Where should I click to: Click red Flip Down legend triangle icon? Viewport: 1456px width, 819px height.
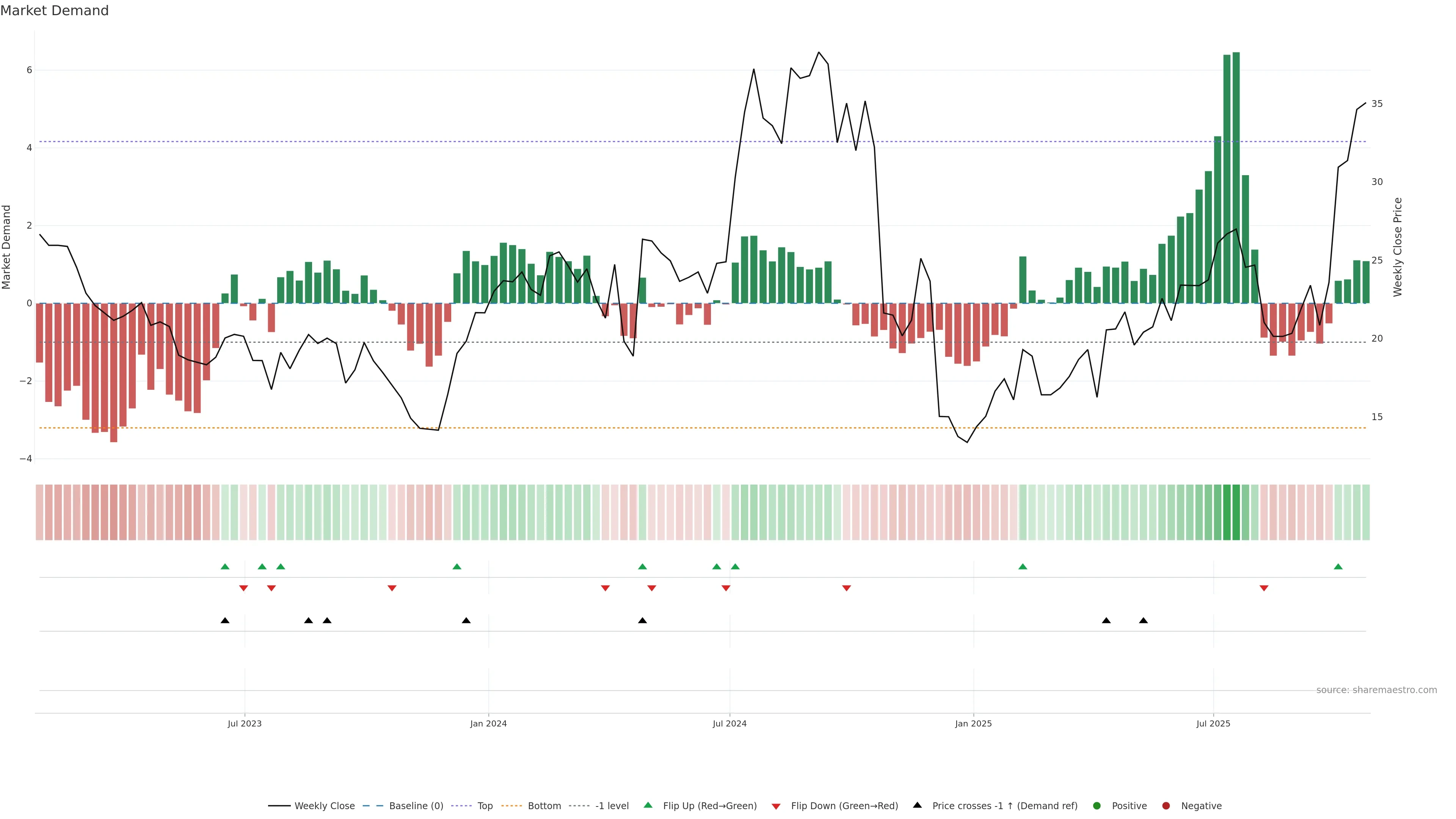(x=776, y=806)
